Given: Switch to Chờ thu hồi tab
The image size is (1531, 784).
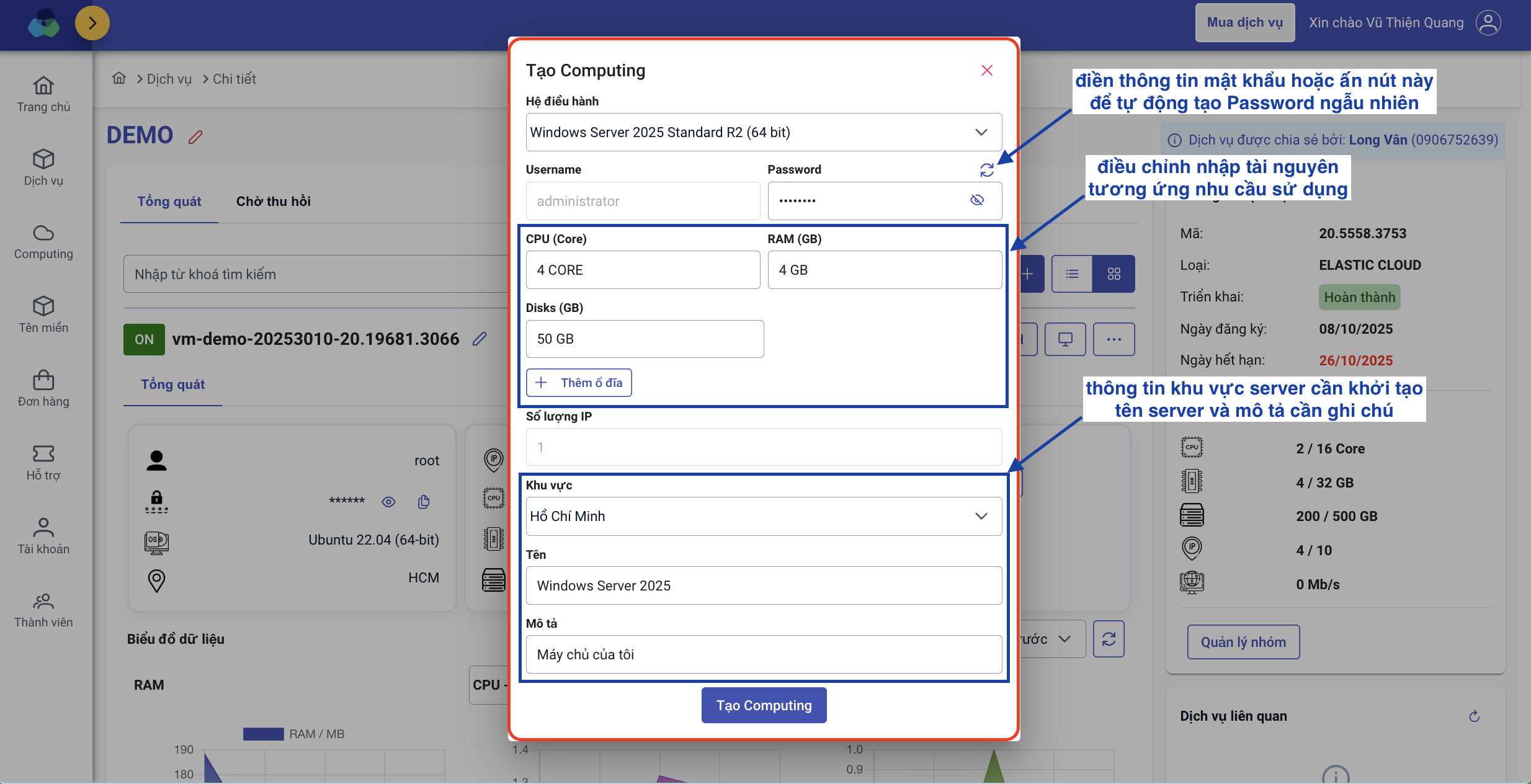Looking at the screenshot, I should [x=273, y=201].
